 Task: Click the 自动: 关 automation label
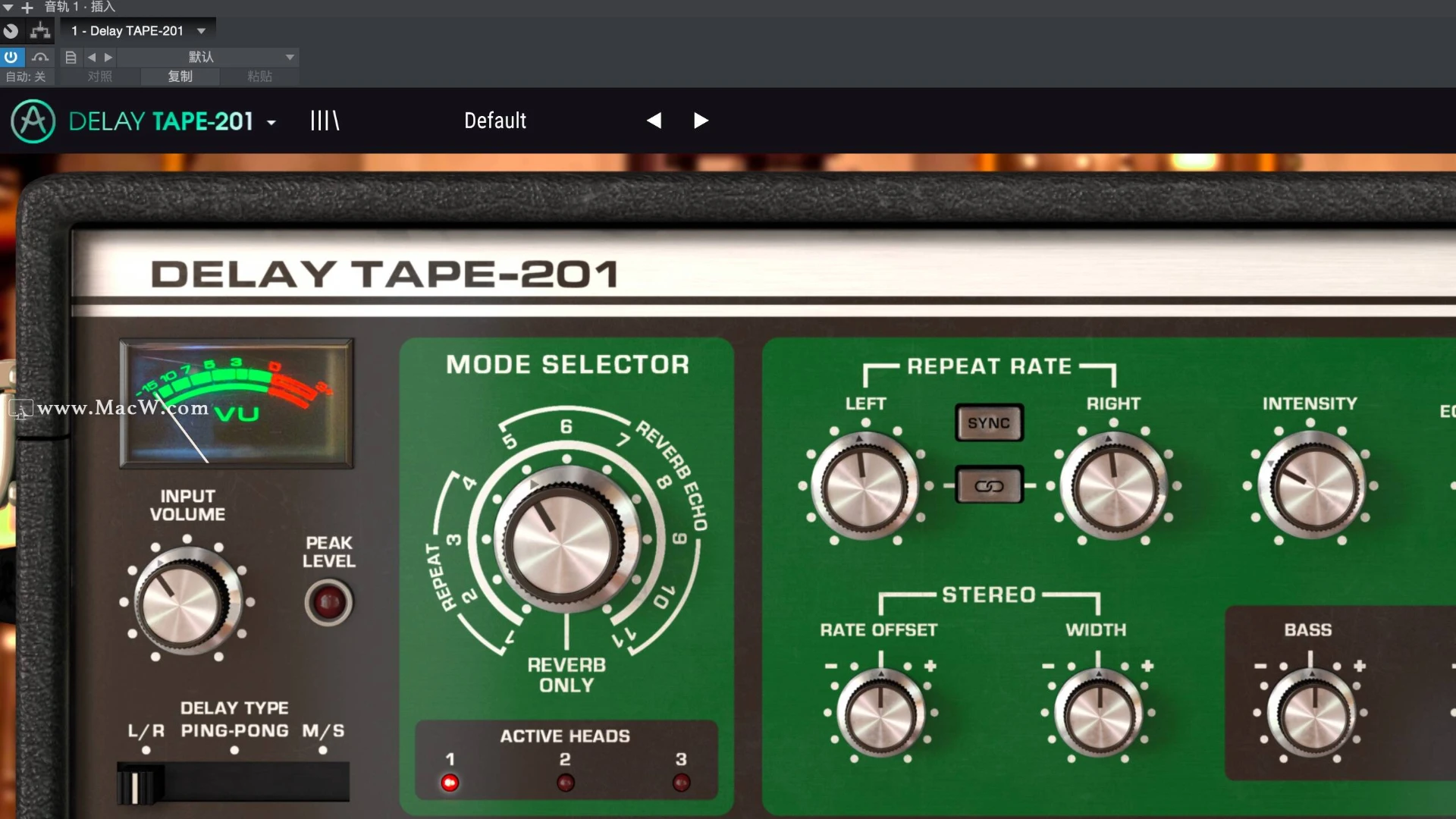[26, 77]
